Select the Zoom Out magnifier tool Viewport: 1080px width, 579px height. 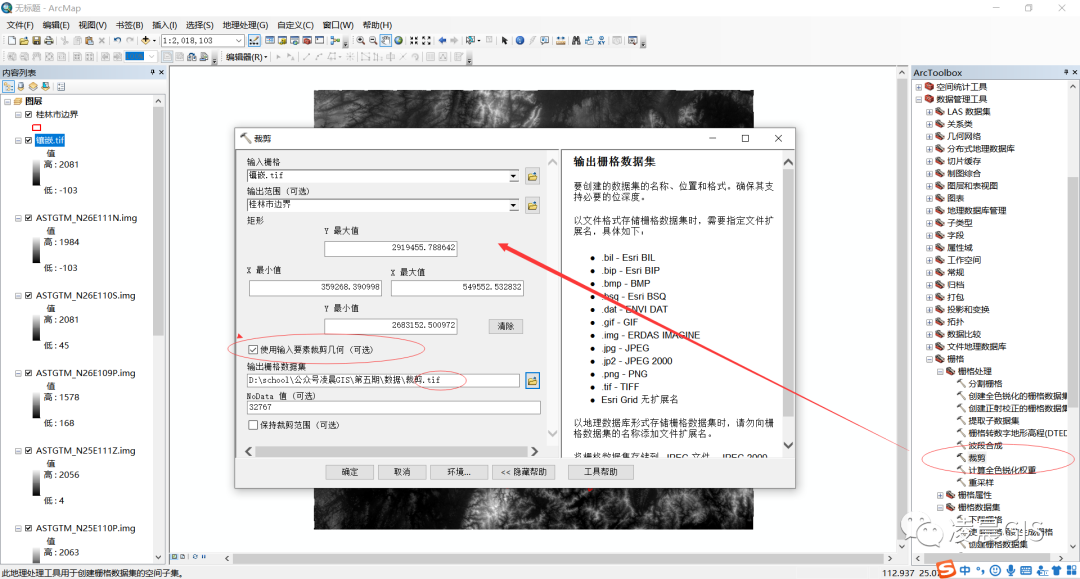(x=373, y=41)
